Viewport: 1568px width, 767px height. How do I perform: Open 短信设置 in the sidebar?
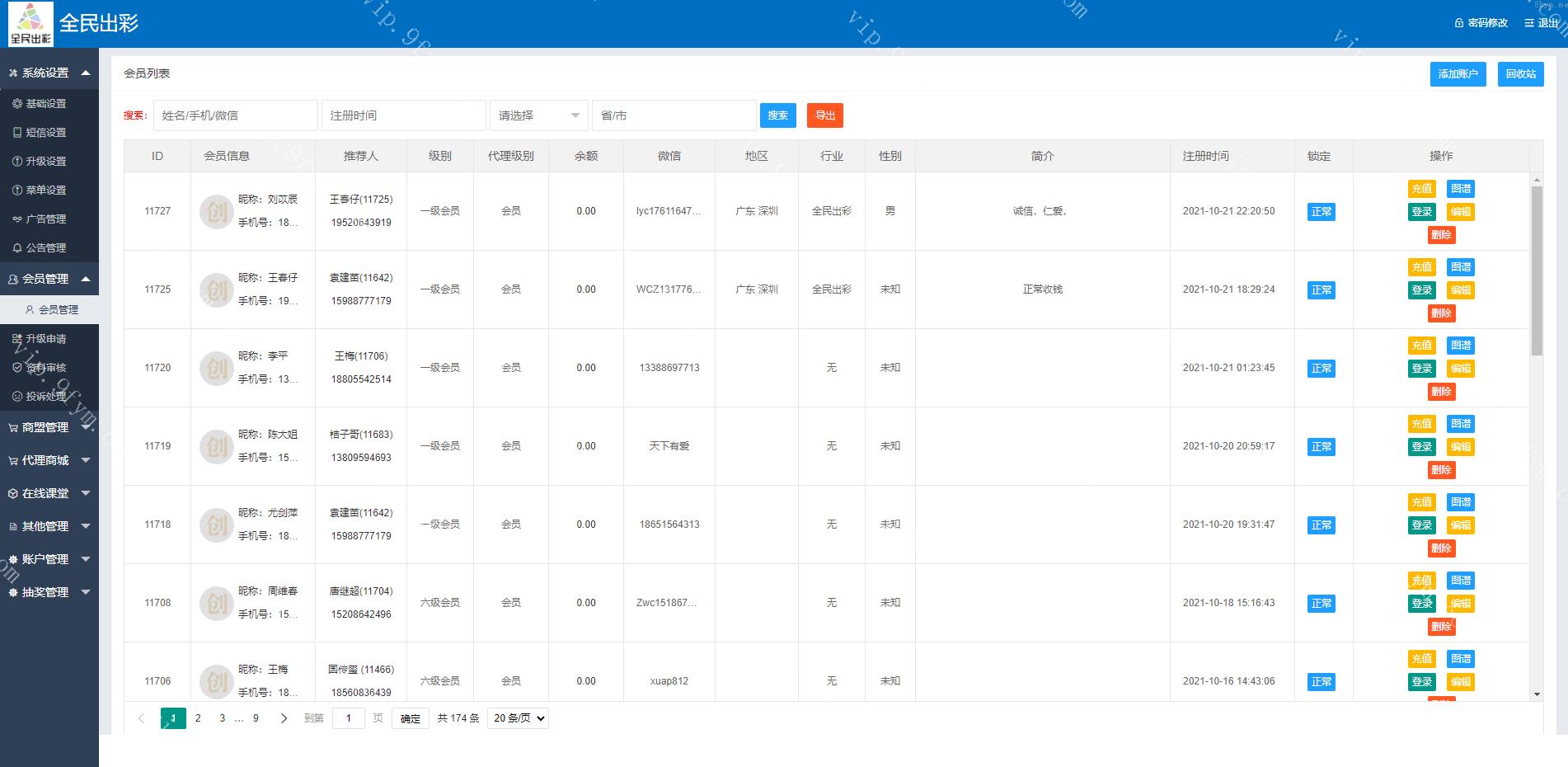pyautogui.click(x=45, y=133)
